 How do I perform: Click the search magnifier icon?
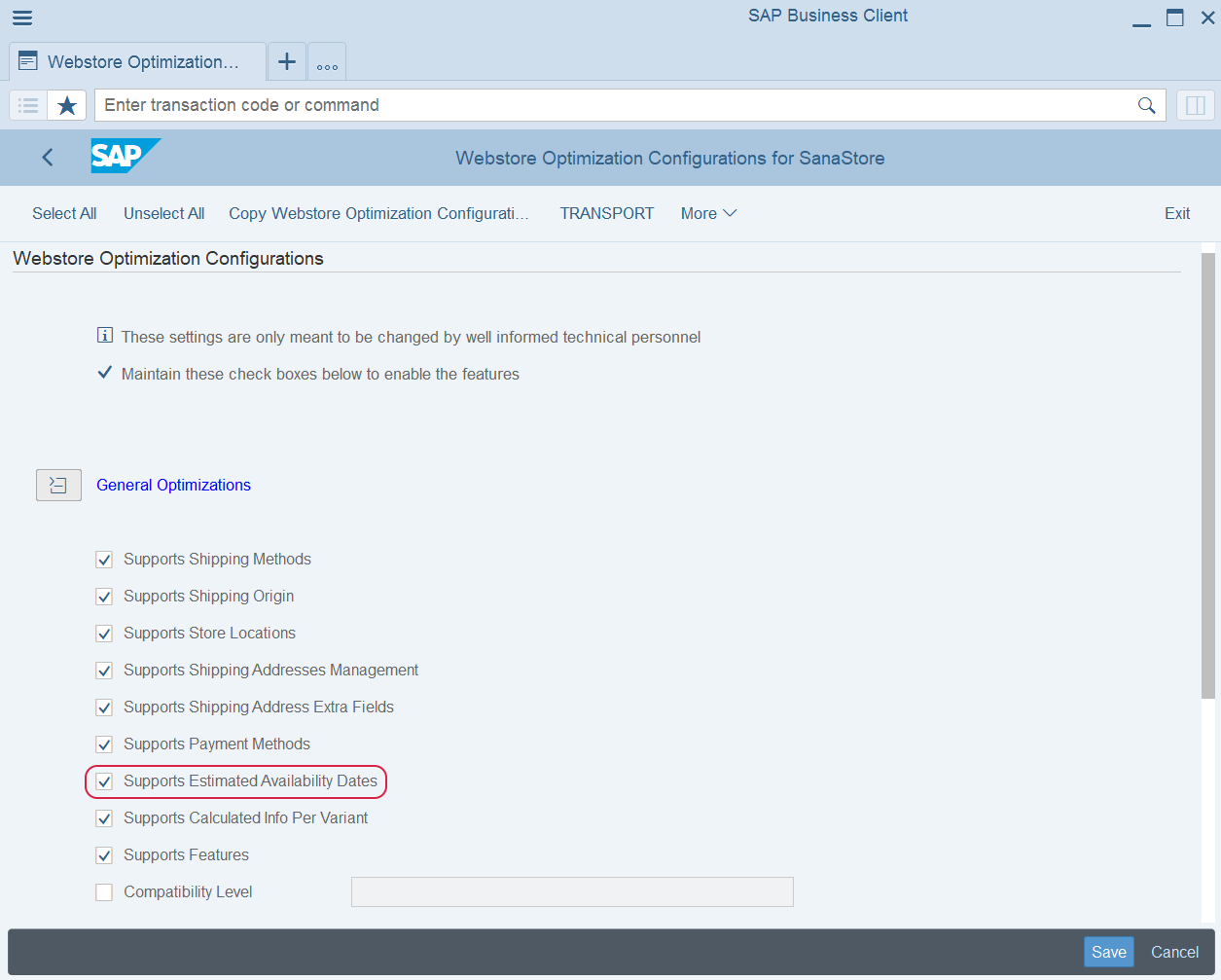[1147, 105]
